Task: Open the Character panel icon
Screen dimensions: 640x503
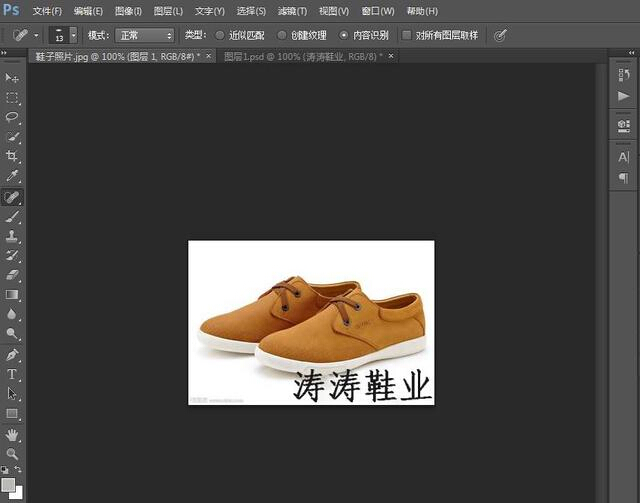Action: 623,157
